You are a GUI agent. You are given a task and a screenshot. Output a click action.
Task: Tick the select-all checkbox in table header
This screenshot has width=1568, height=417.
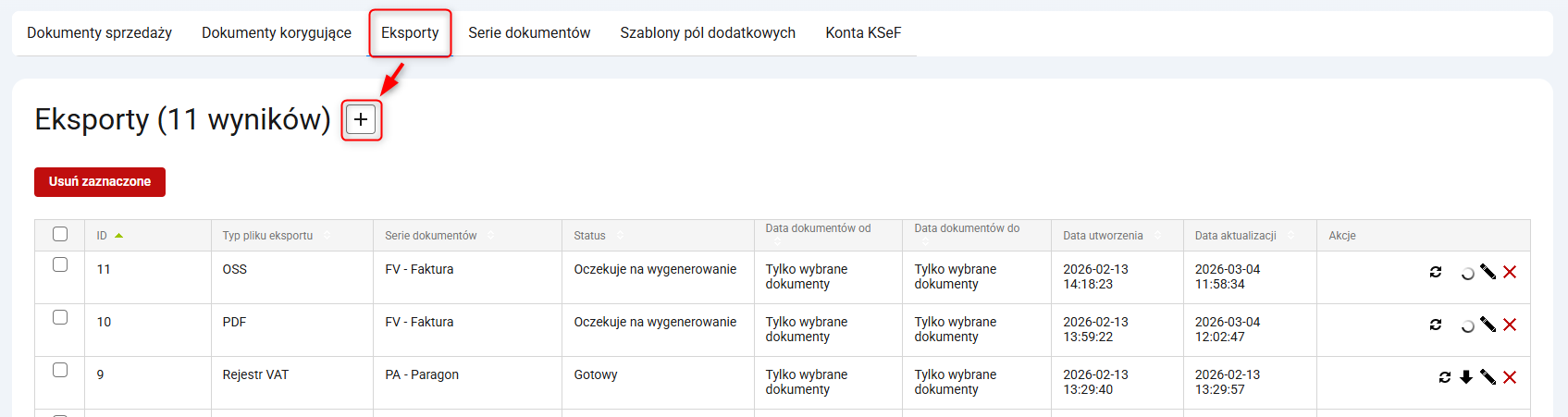click(x=60, y=234)
